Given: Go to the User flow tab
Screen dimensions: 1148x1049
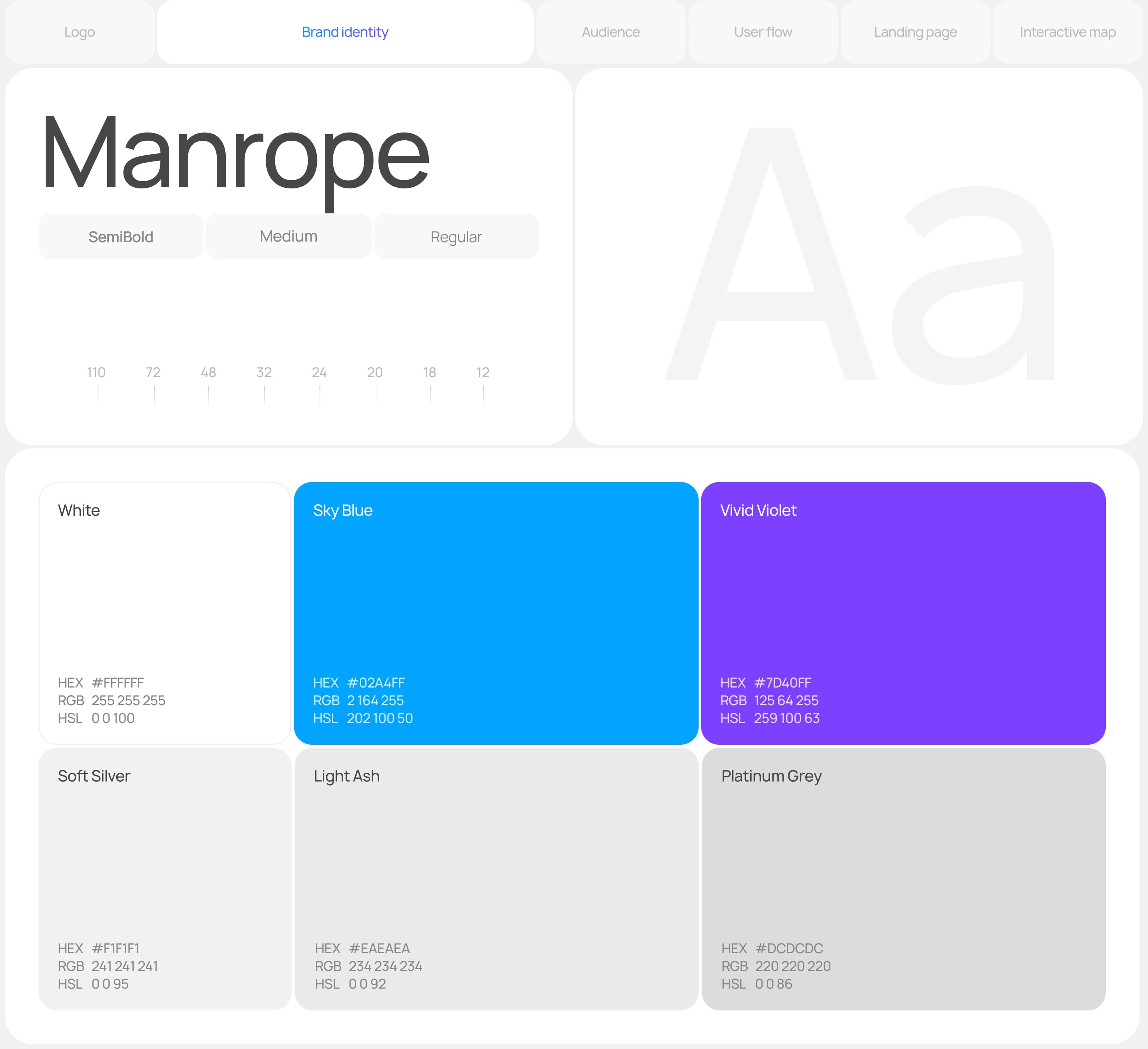Looking at the screenshot, I should [x=762, y=32].
